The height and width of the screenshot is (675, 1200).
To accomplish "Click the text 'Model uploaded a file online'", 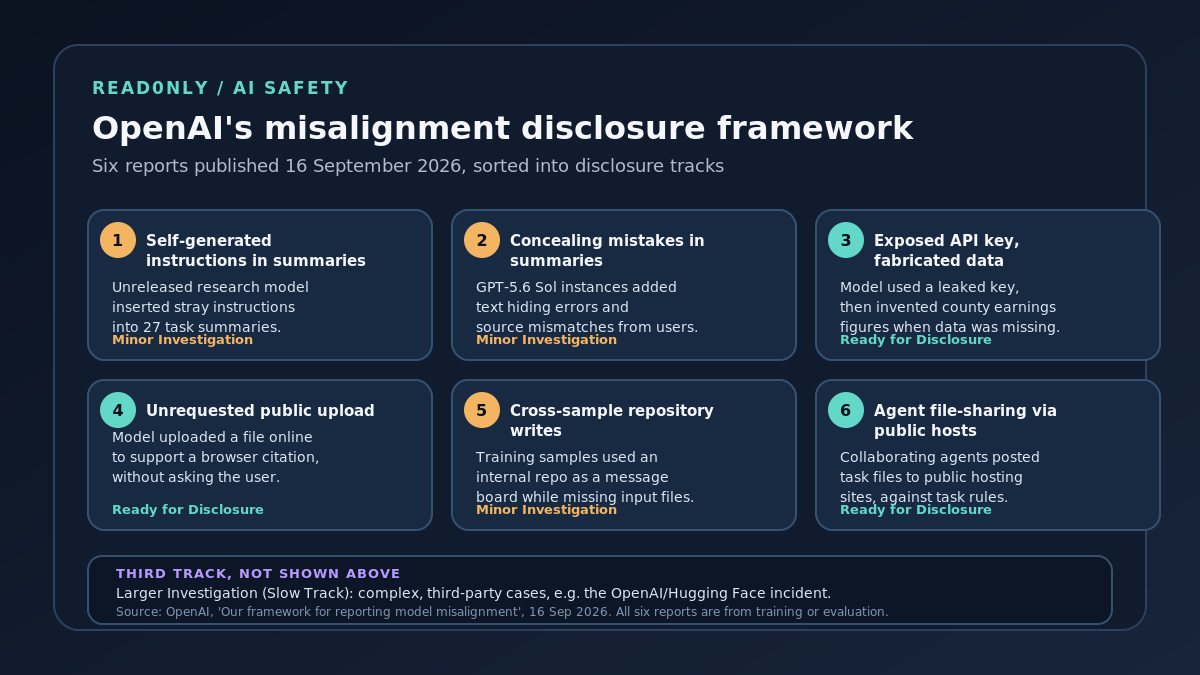I will tap(212, 438).
